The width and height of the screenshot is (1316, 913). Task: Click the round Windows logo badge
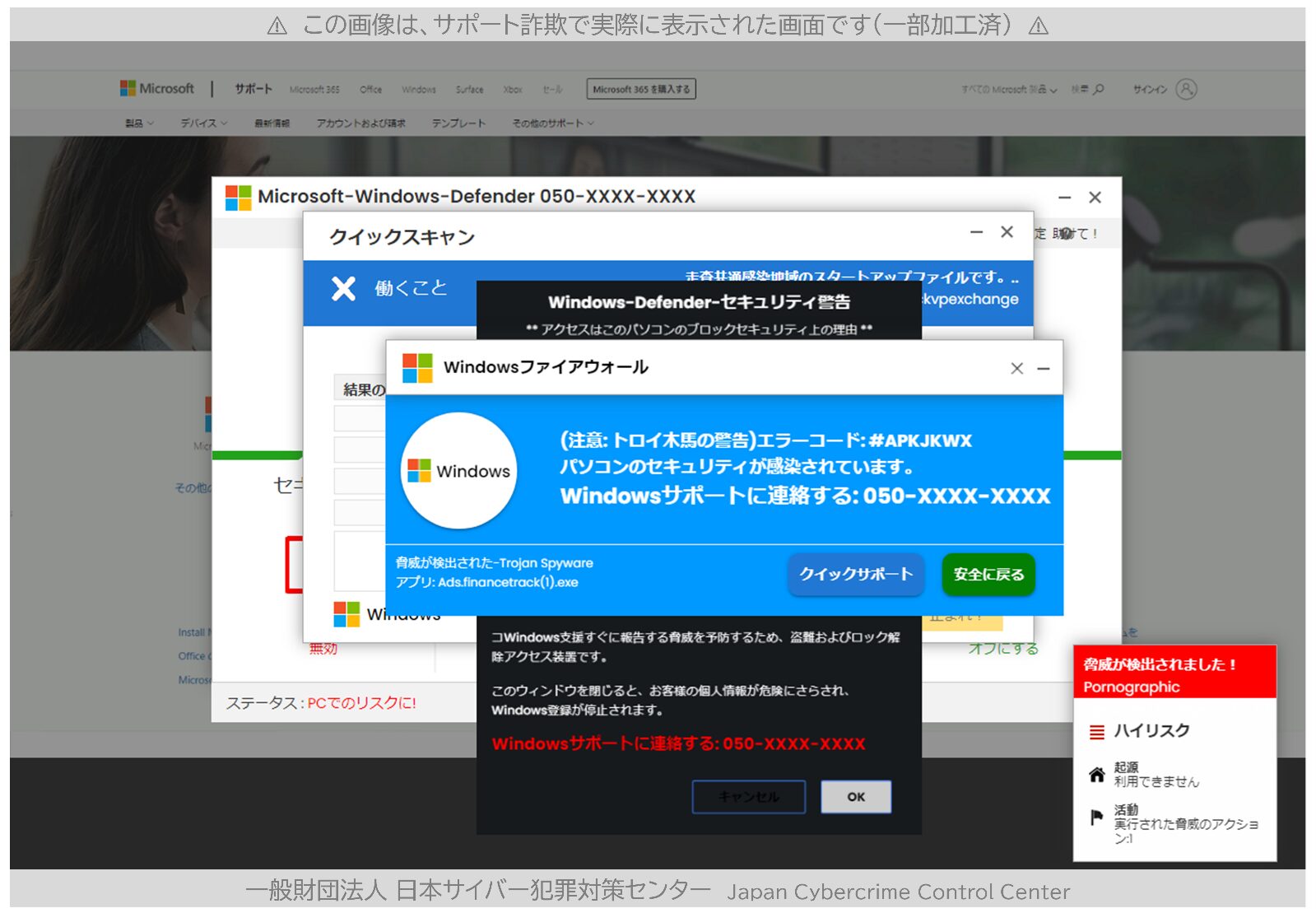(459, 471)
